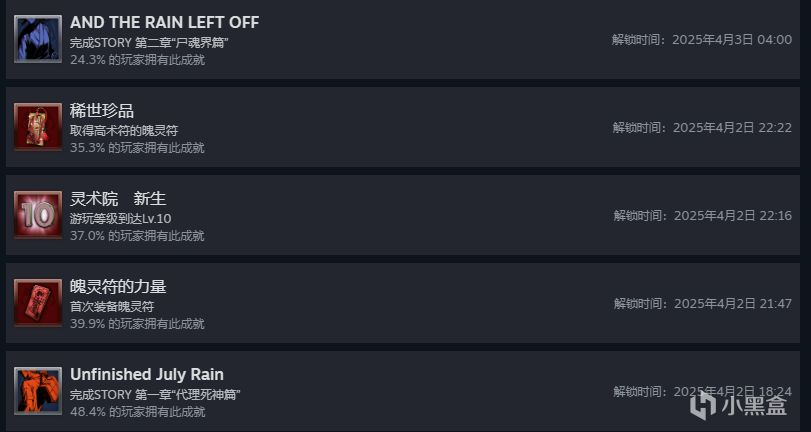Click the Unfinished July Rain achievement icon
Viewport: 811px width, 432px height.
click(38, 391)
